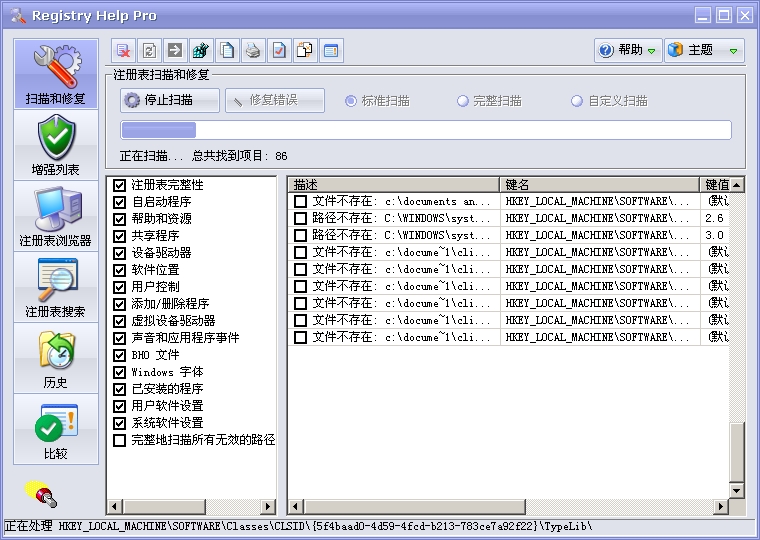Click down arrow of results vertical scrollbar

737,491
